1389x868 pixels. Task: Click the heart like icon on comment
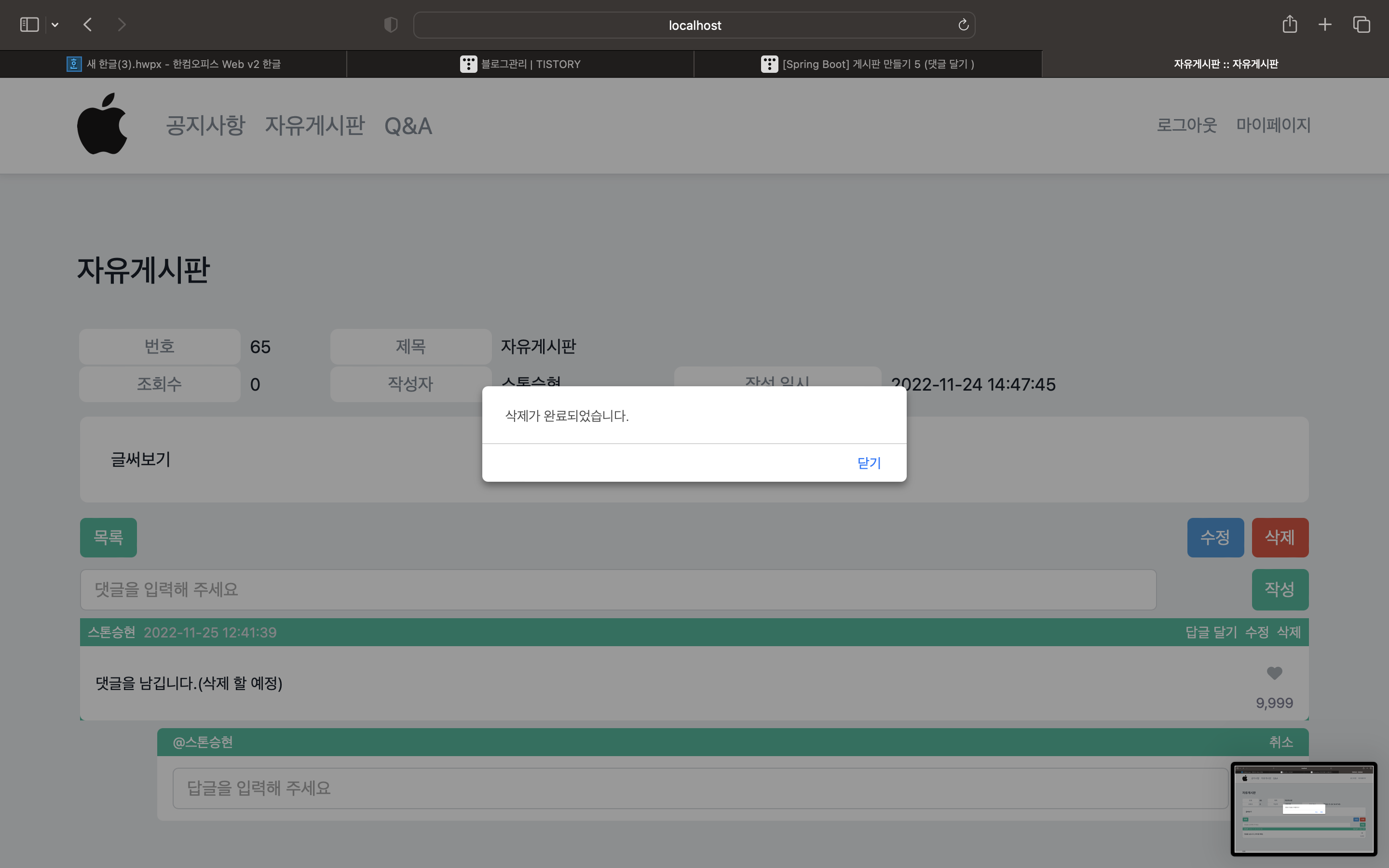1274,673
